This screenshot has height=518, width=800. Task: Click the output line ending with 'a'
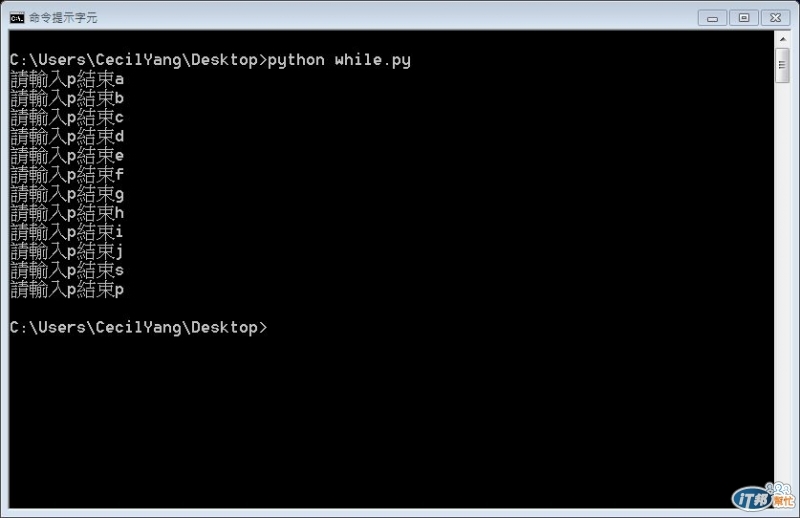coord(67,79)
